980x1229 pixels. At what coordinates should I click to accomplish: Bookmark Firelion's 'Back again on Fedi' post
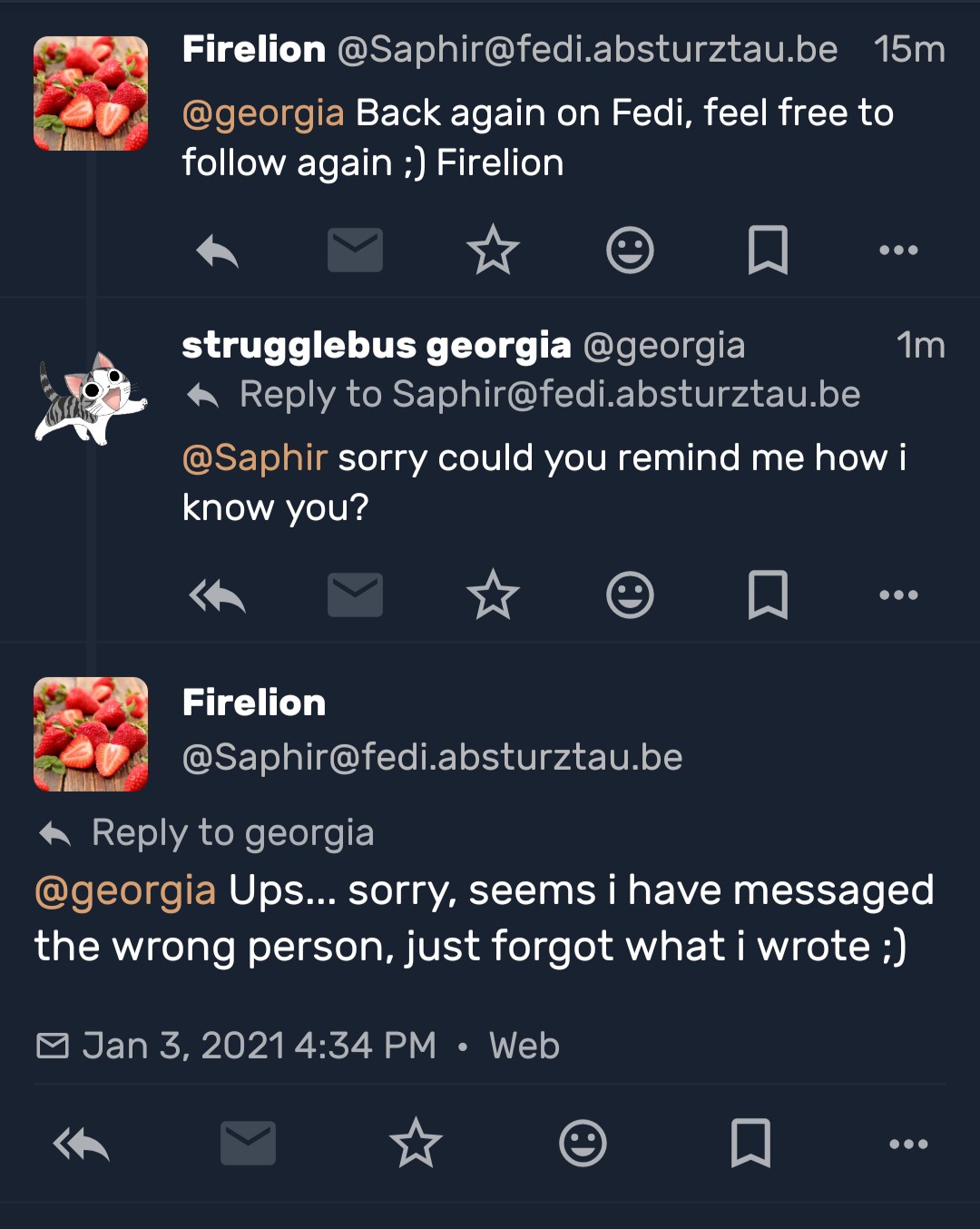point(768,251)
